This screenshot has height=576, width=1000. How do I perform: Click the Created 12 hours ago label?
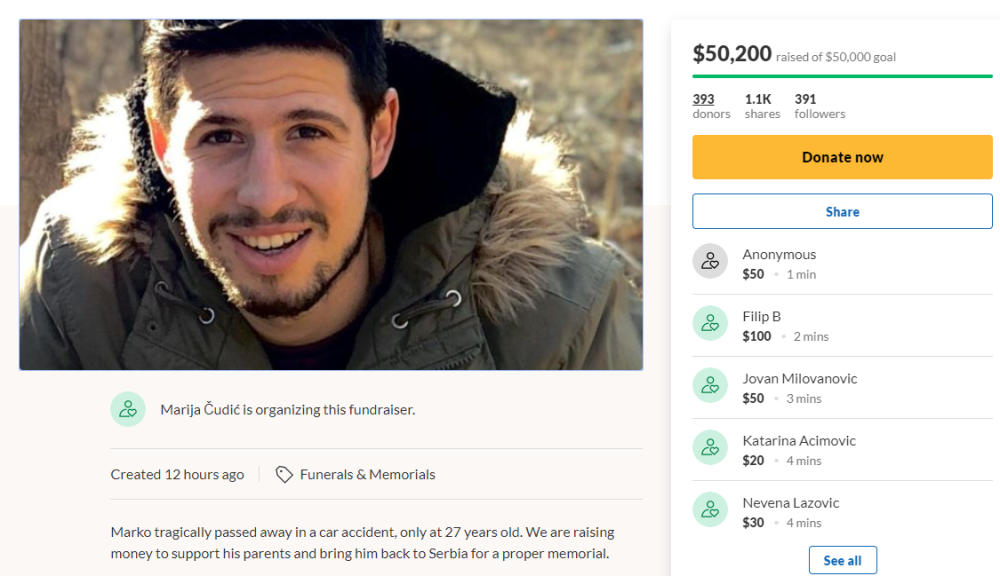click(x=177, y=474)
